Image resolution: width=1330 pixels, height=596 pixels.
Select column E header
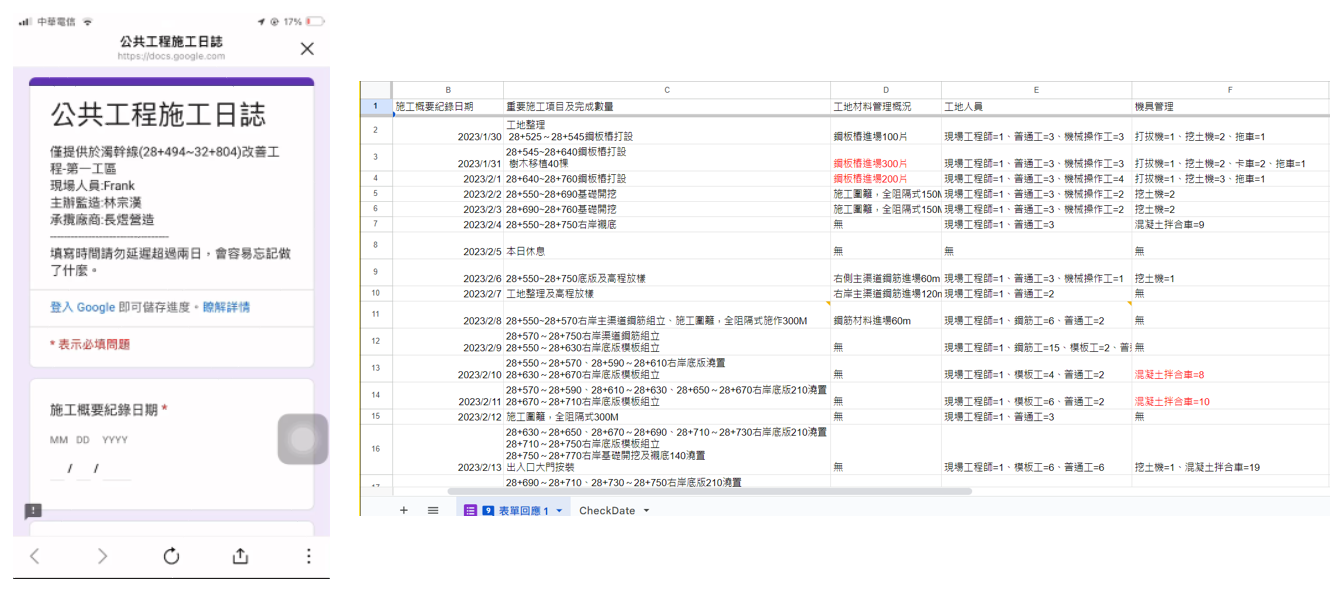(1036, 90)
